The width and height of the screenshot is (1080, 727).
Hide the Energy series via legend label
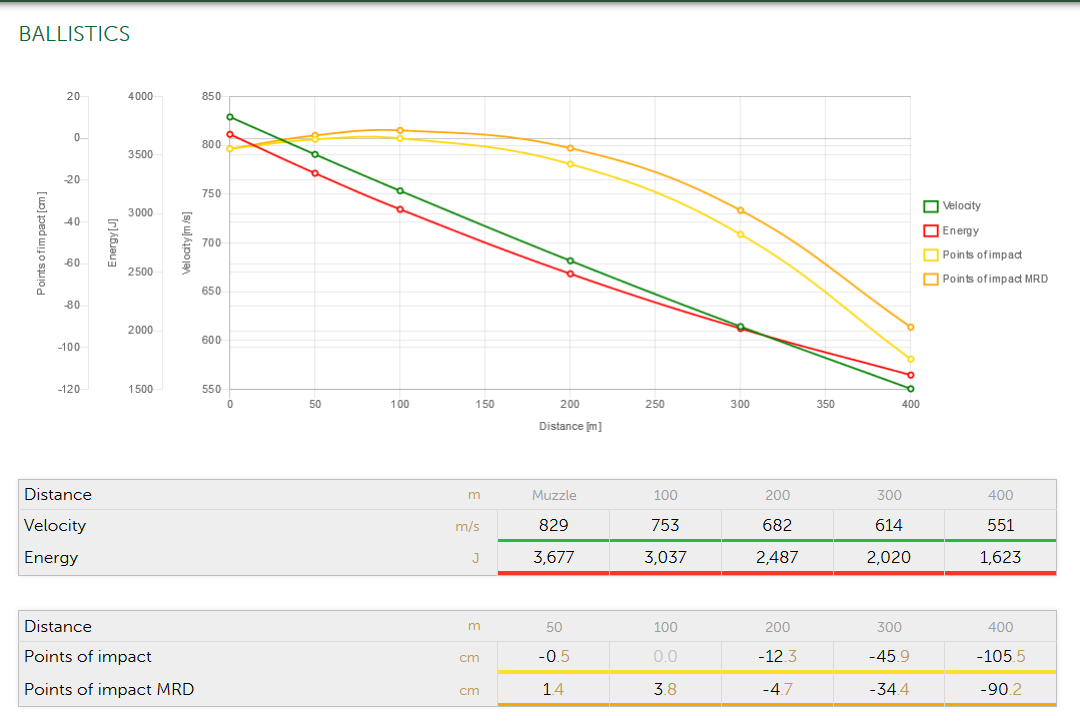click(960, 231)
